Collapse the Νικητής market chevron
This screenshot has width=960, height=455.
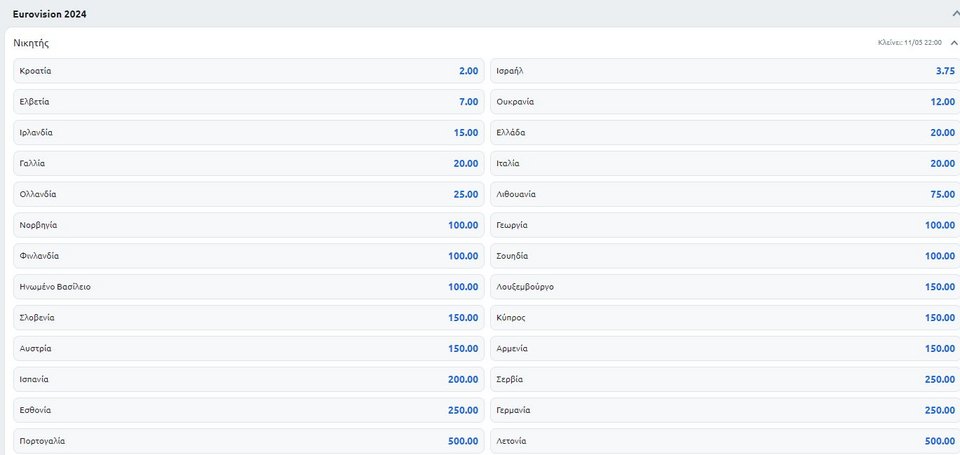(953, 43)
